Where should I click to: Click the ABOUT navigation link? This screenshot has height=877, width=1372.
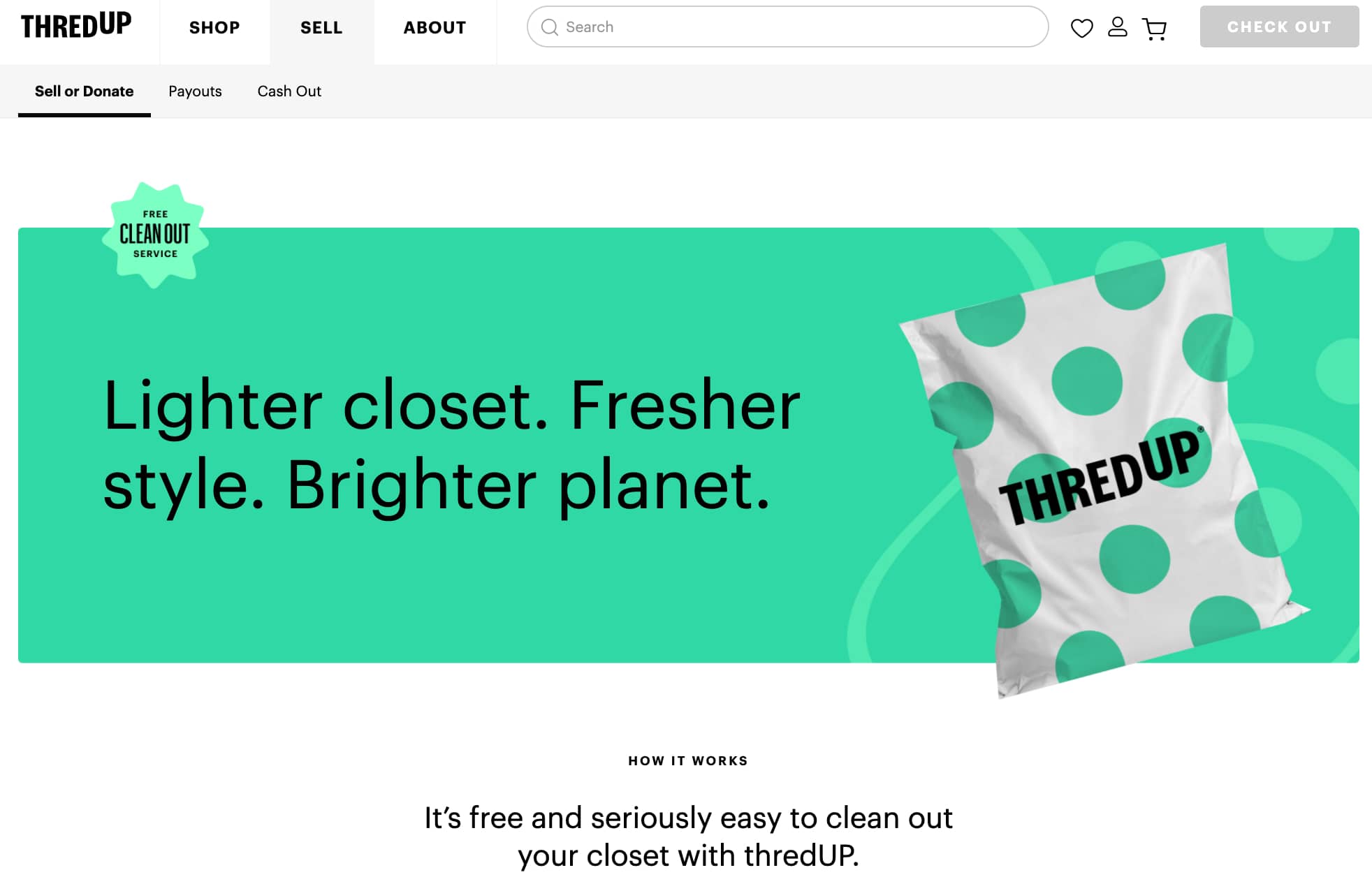pyautogui.click(x=434, y=27)
